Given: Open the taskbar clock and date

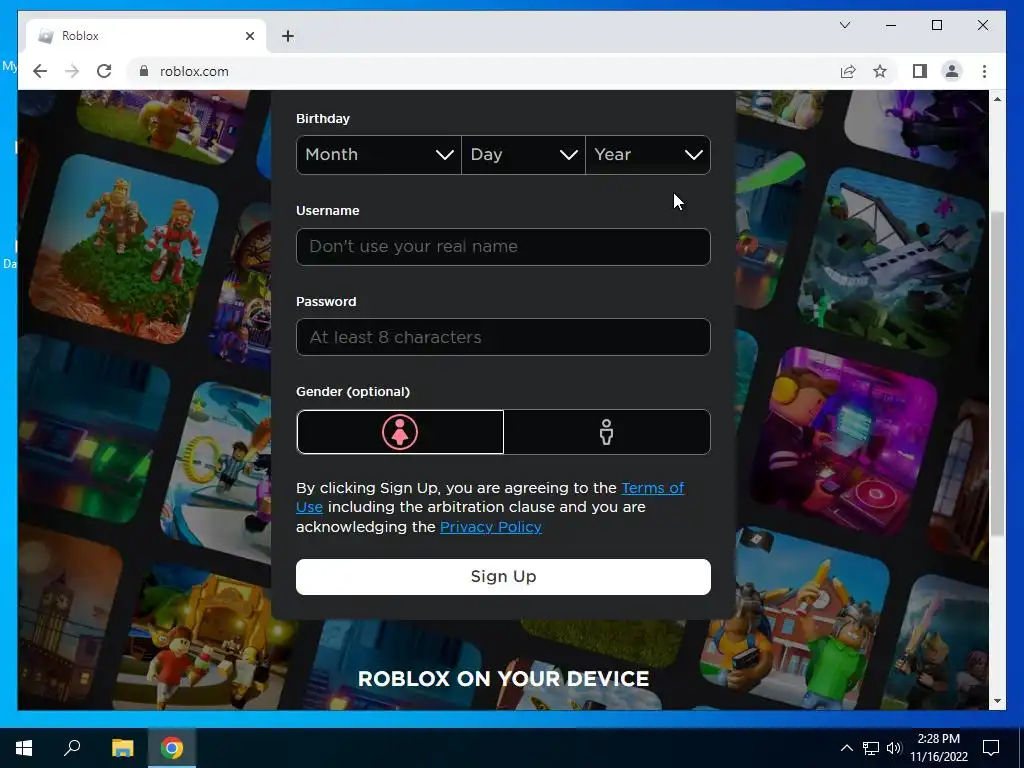Looking at the screenshot, I should click(x=938, y=748).
